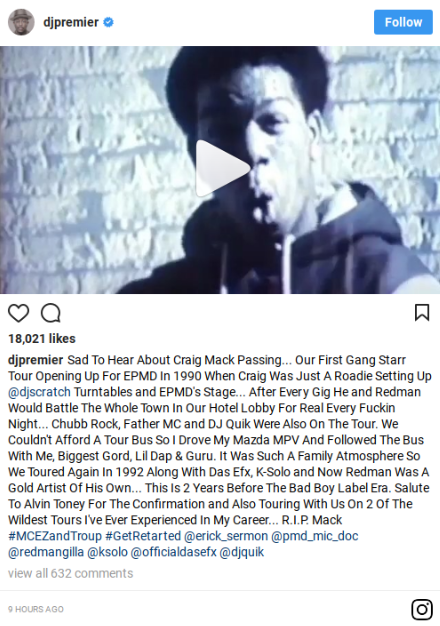Open Instagram via the logo icon
Viewport: 440px width, 626px height.
[x=422, y=609]
